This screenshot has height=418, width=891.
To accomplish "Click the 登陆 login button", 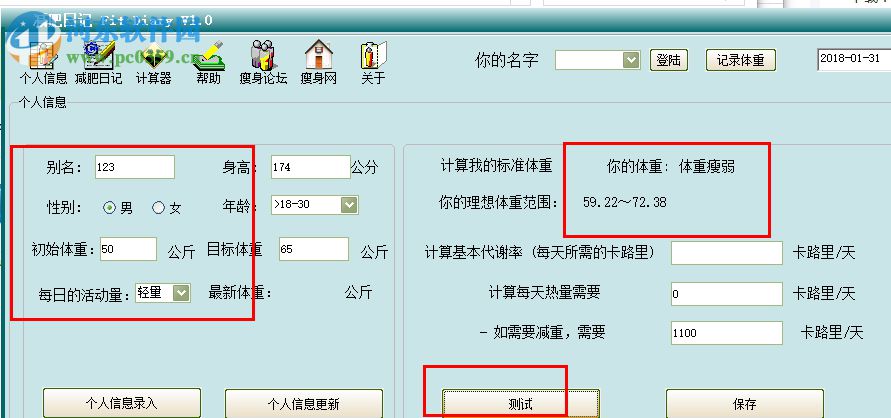I will tap(669, 60).
